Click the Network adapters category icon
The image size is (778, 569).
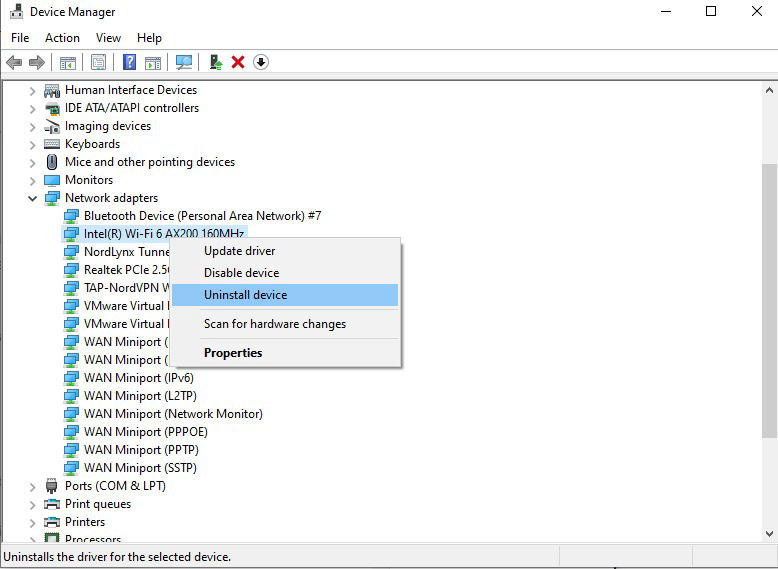coord(52,198)
